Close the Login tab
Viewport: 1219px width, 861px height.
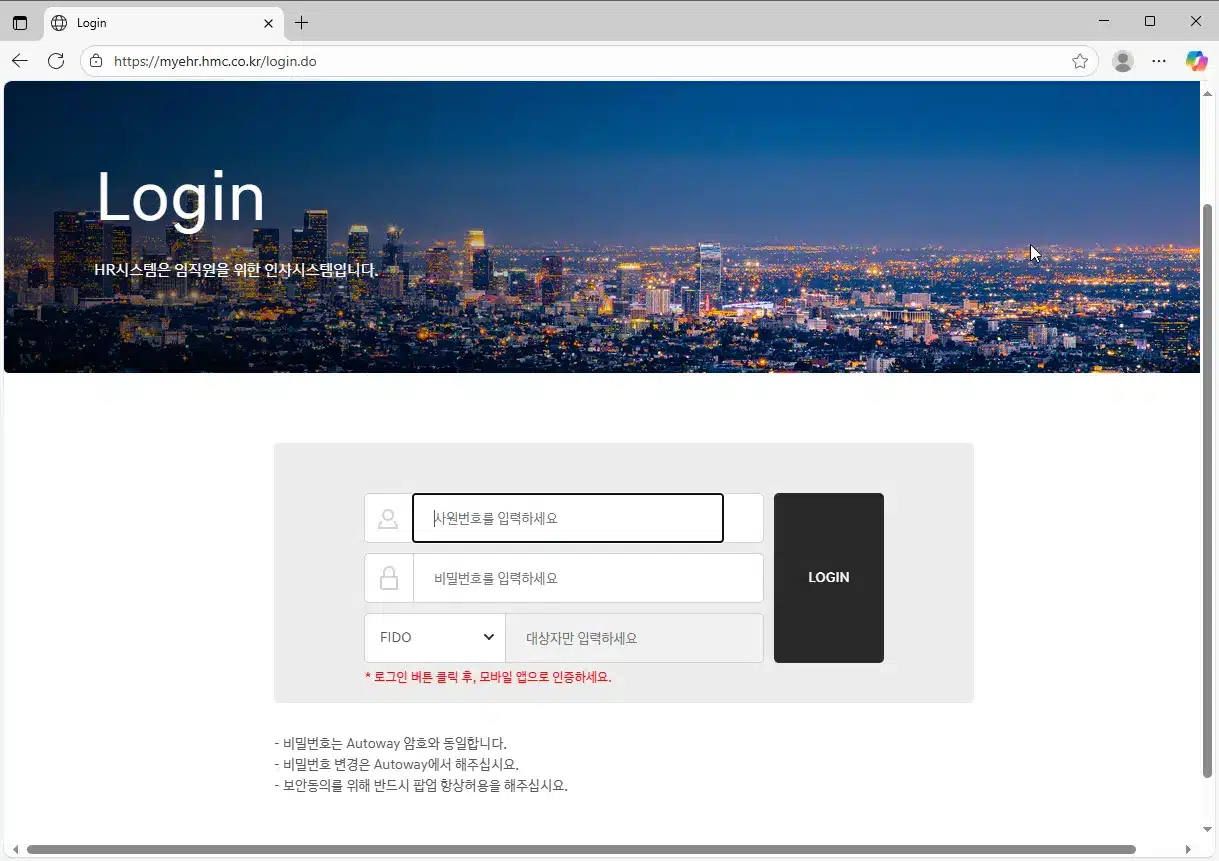coord(268,22)
